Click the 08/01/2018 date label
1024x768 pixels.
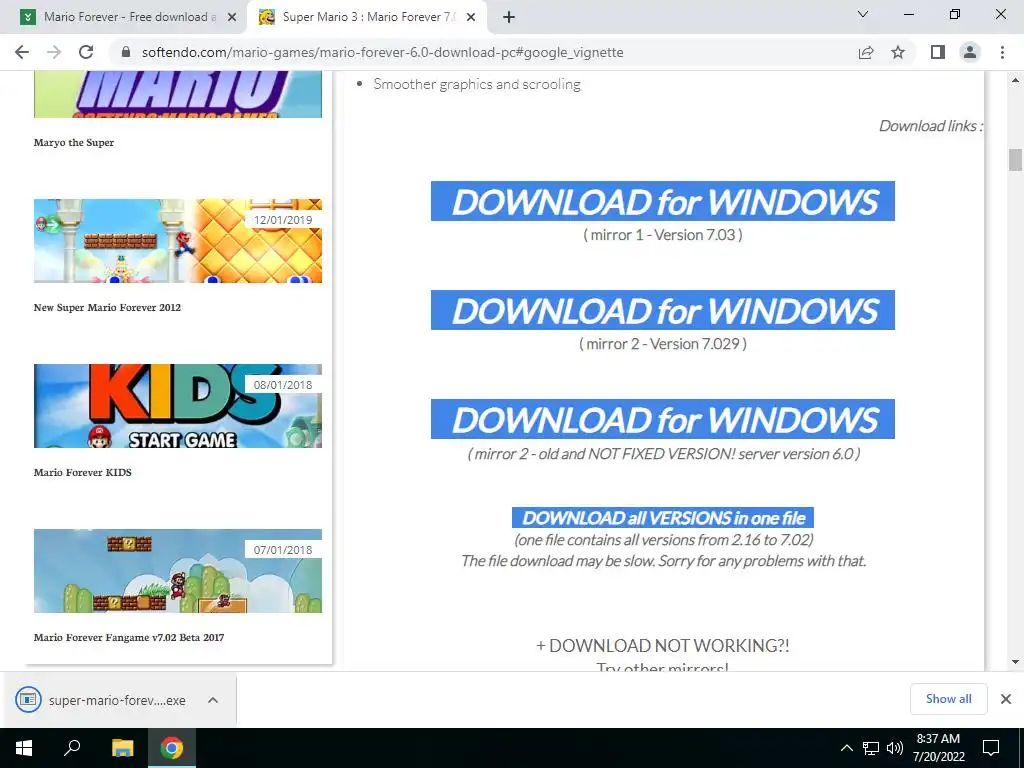click(x=283, y=385)
